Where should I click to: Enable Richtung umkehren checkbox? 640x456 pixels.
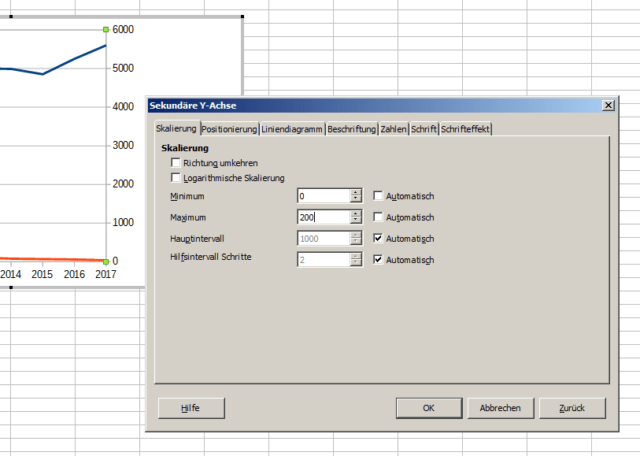(177, 162)
